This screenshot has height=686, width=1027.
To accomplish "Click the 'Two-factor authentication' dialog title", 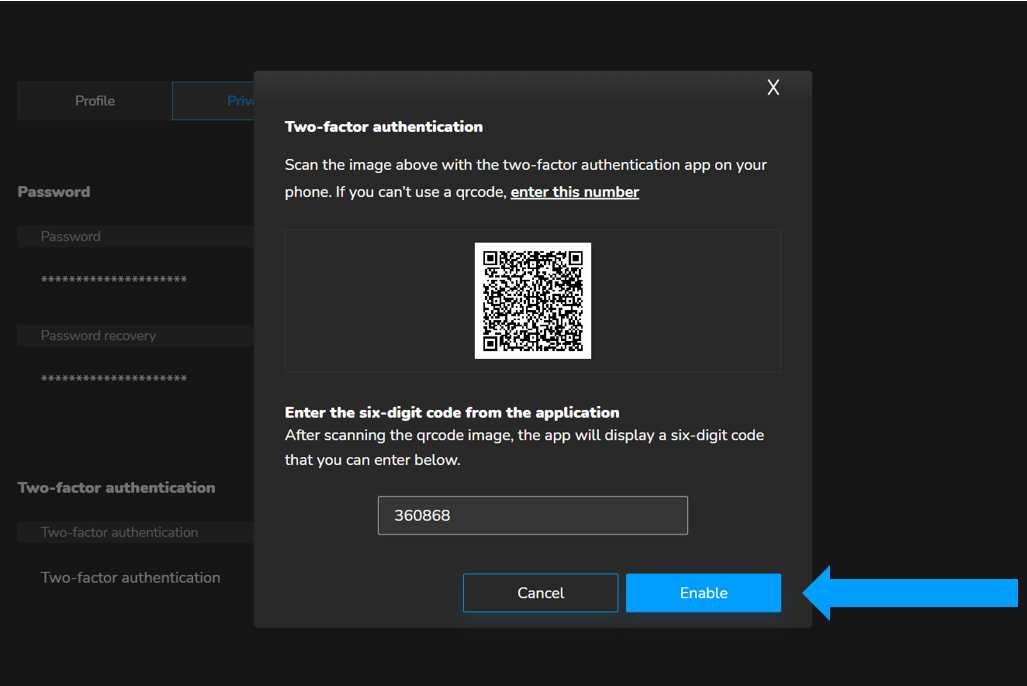I will [x=383, y=126].
